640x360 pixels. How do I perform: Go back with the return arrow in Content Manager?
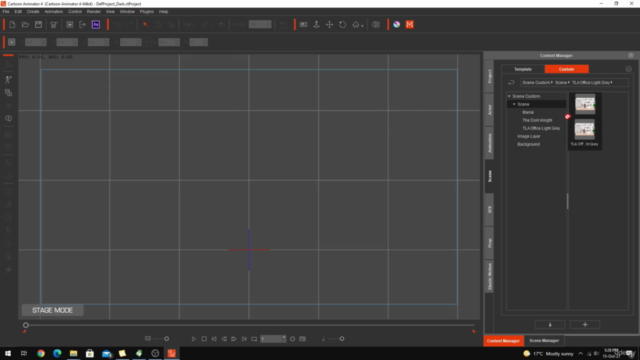click(x=511, y=82)
